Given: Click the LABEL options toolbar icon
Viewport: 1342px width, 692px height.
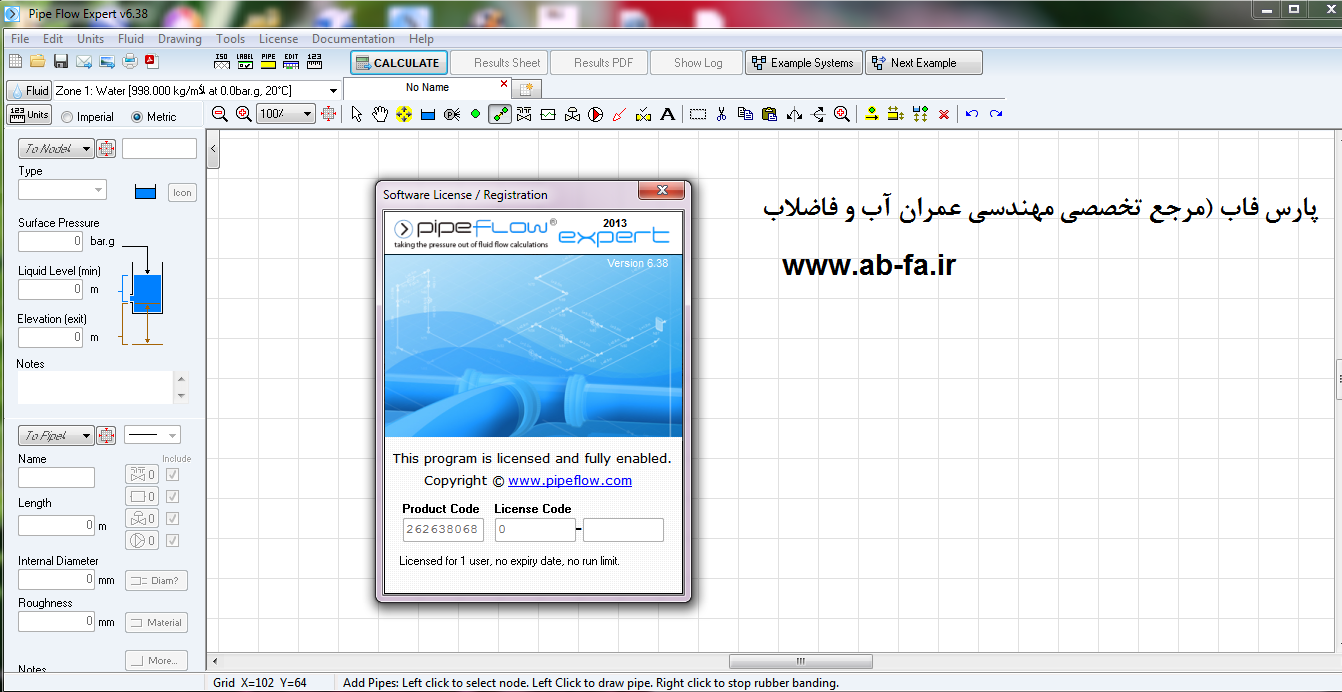Looking at the screenshot, I should [245, 61].
